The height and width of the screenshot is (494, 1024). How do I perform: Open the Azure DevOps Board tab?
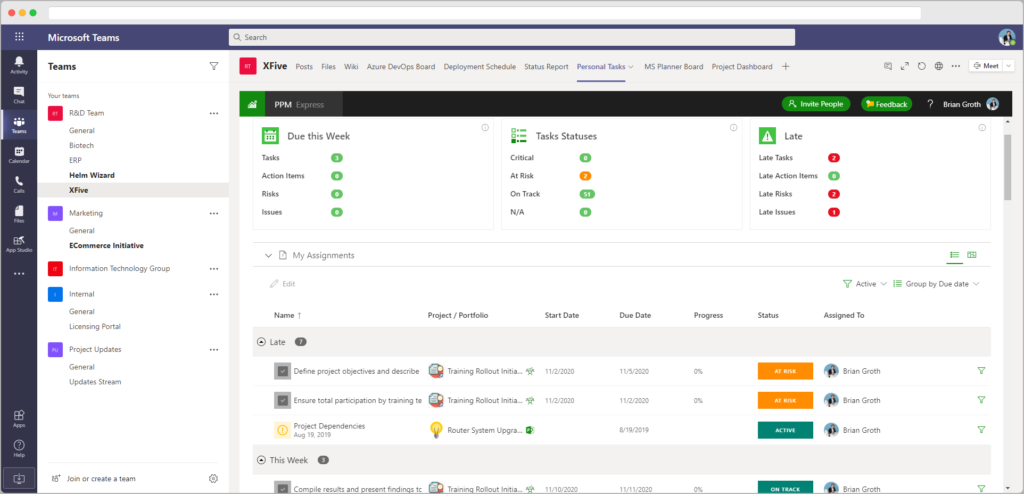click(x=401, y=67)
